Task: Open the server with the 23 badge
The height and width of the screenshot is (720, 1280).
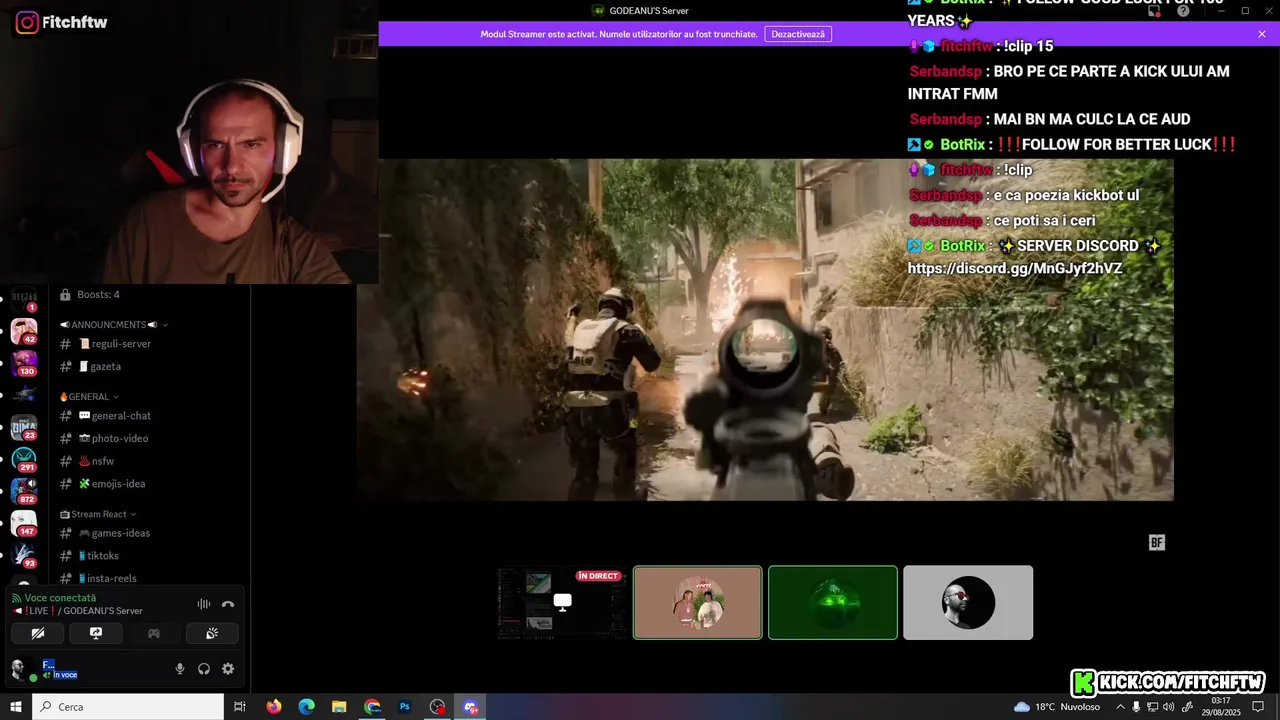Action: coord(24,427)
